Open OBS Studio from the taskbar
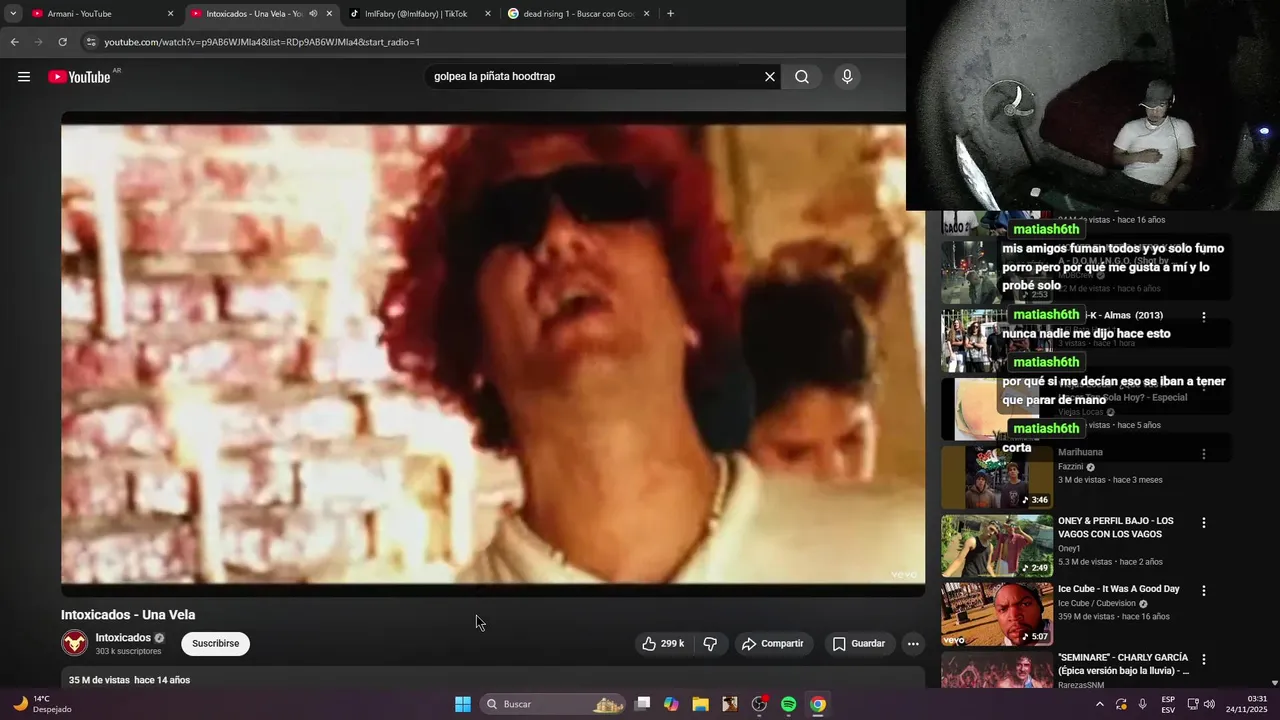This screenshot has height=720, width=1280. click(759, 704)
